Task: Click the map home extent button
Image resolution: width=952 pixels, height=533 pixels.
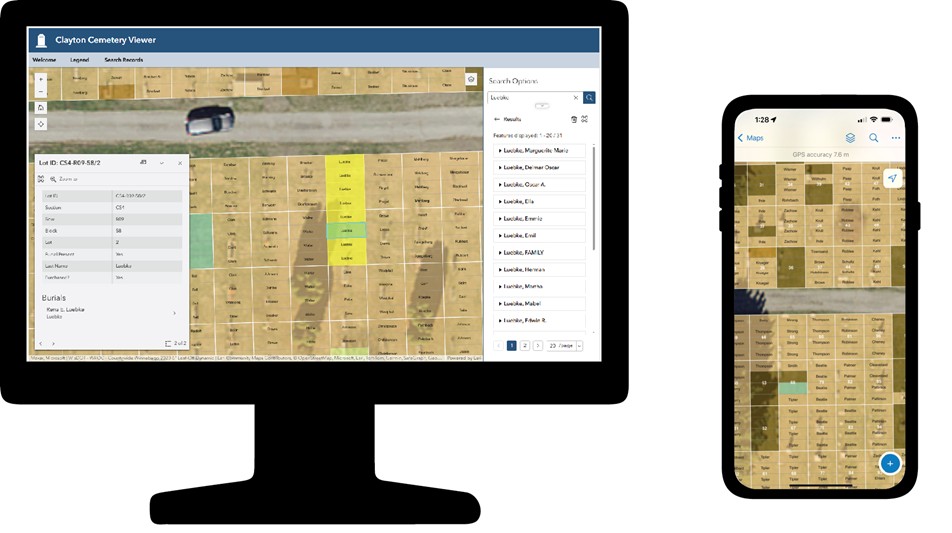Action: point(40,106)
